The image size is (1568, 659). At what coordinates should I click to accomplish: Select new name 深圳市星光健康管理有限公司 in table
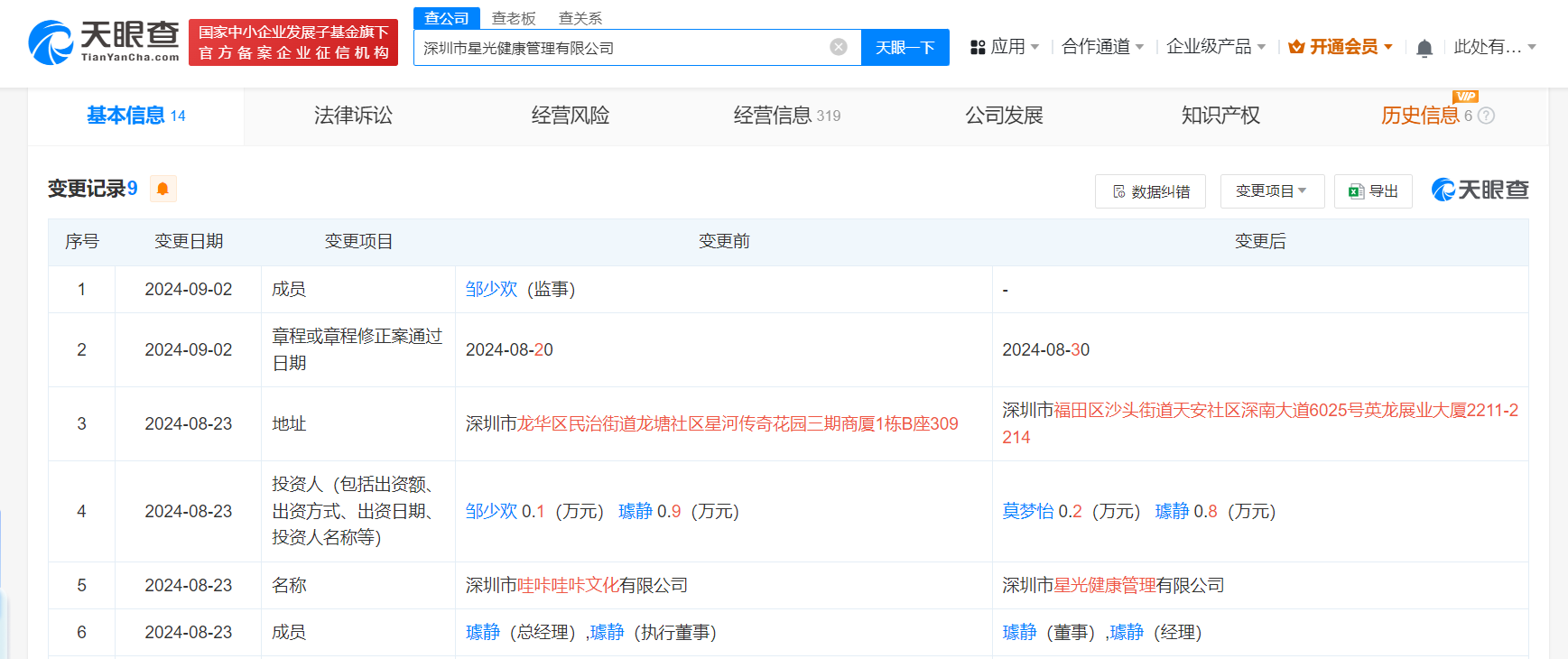[x=1113, y=585]
